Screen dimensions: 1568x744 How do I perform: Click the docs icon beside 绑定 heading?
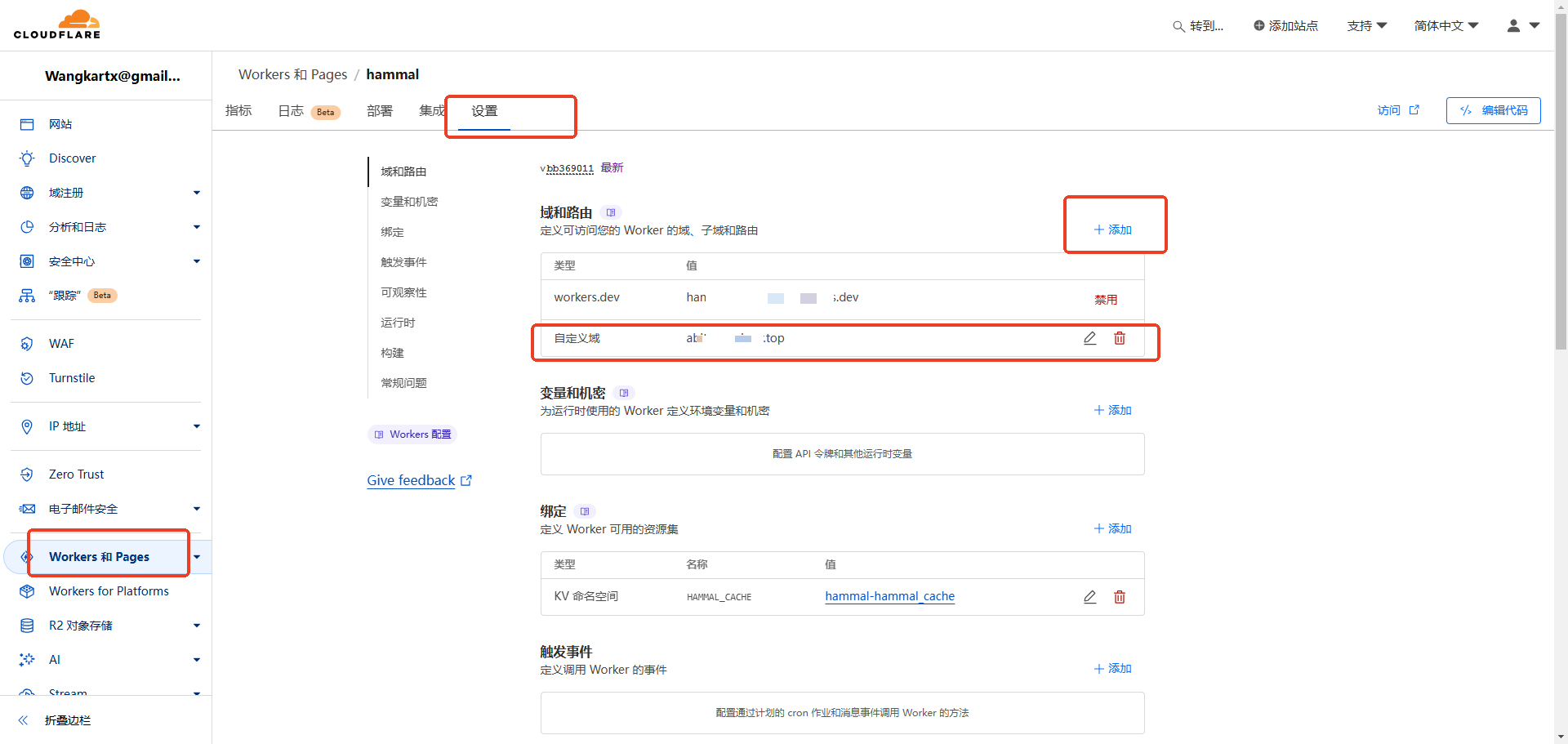click(585, 511)
